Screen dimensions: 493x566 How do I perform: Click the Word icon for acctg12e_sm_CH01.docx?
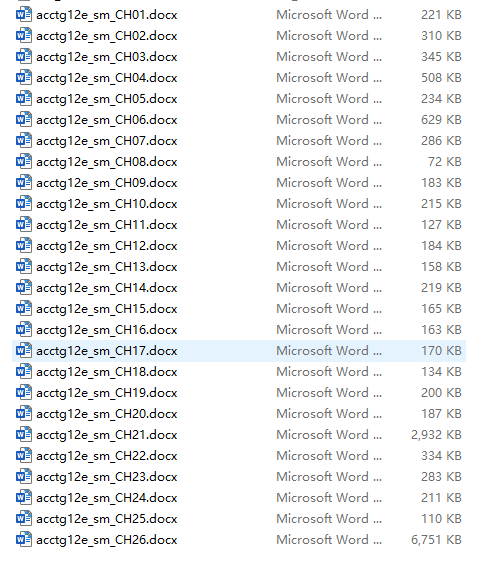[24, 15]
